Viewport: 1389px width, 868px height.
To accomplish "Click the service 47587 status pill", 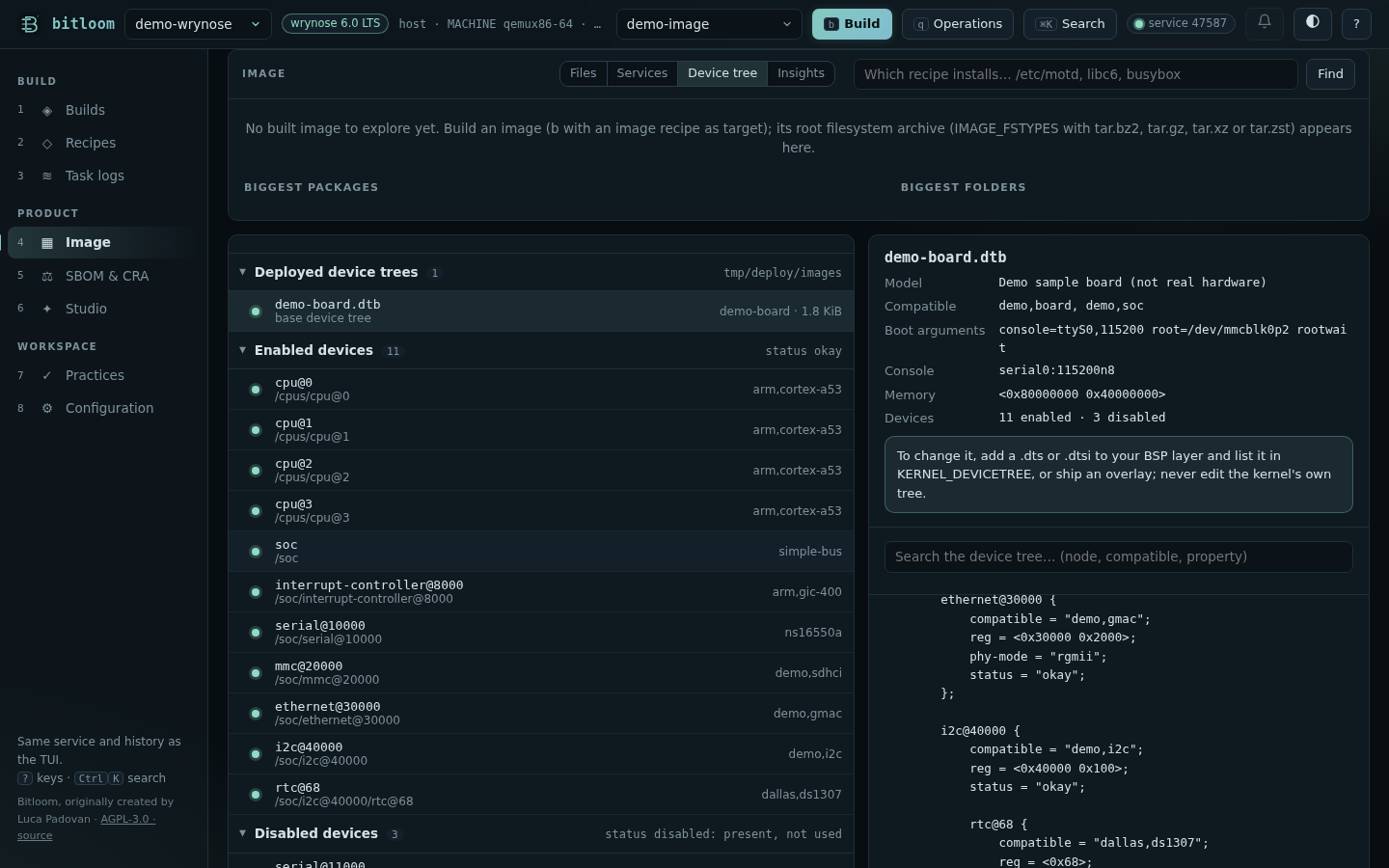I will tap(1181, 23).
